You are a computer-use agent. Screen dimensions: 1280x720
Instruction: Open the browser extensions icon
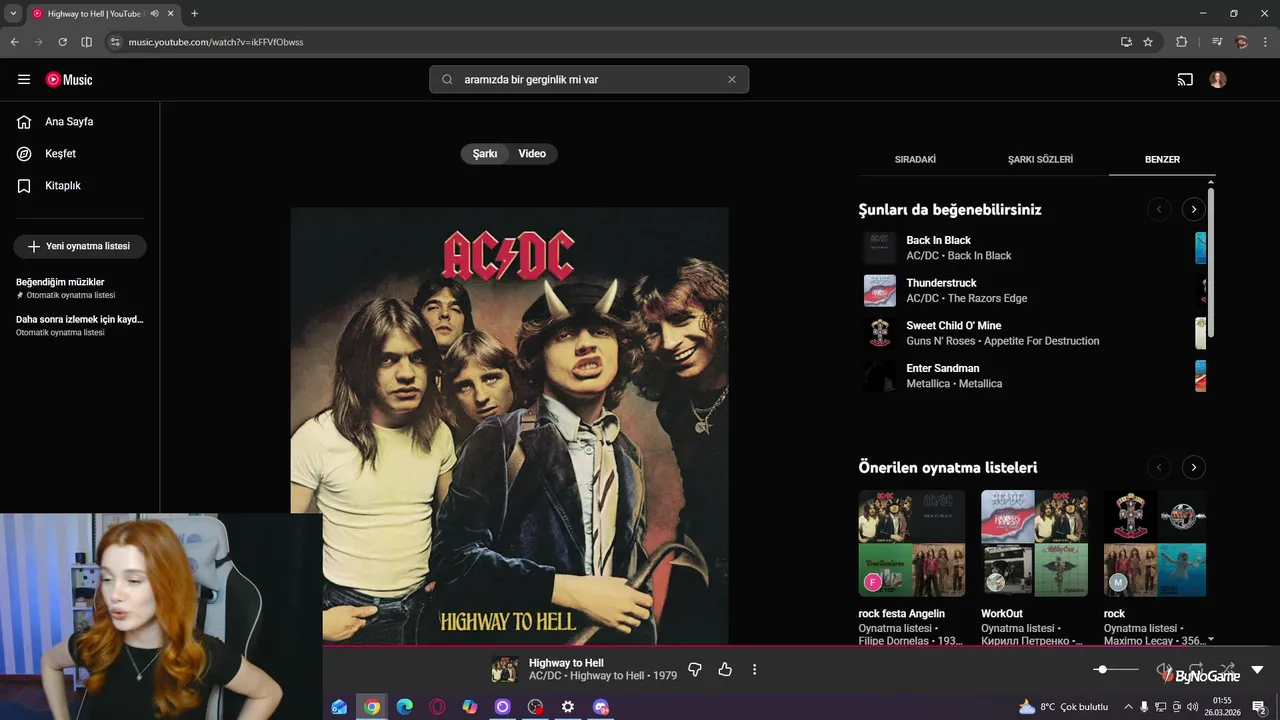pos(1182,42)
